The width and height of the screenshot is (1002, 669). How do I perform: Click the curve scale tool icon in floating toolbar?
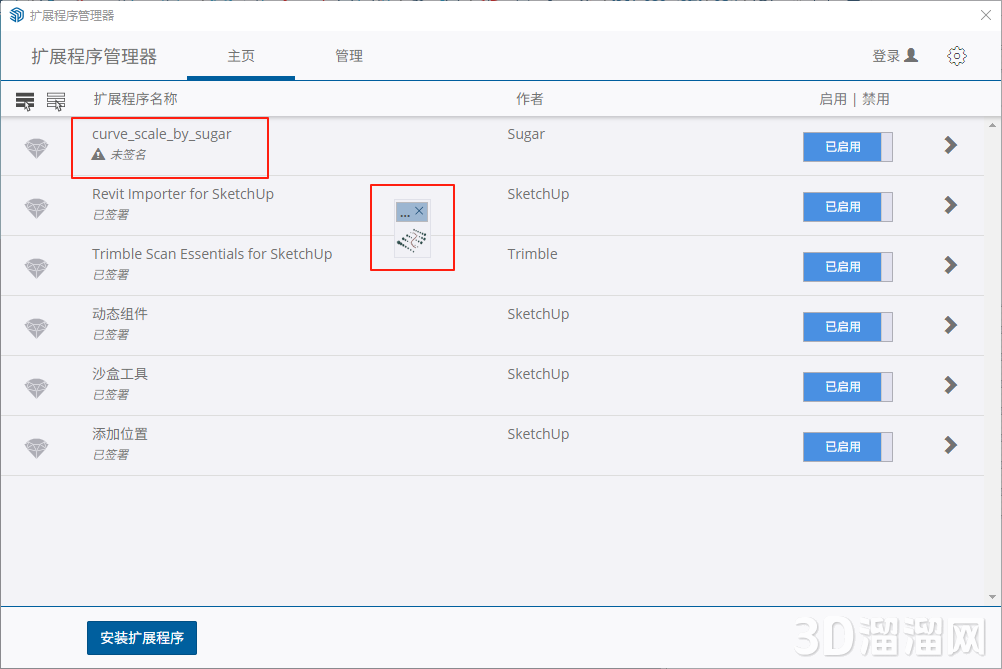(412, 240)
